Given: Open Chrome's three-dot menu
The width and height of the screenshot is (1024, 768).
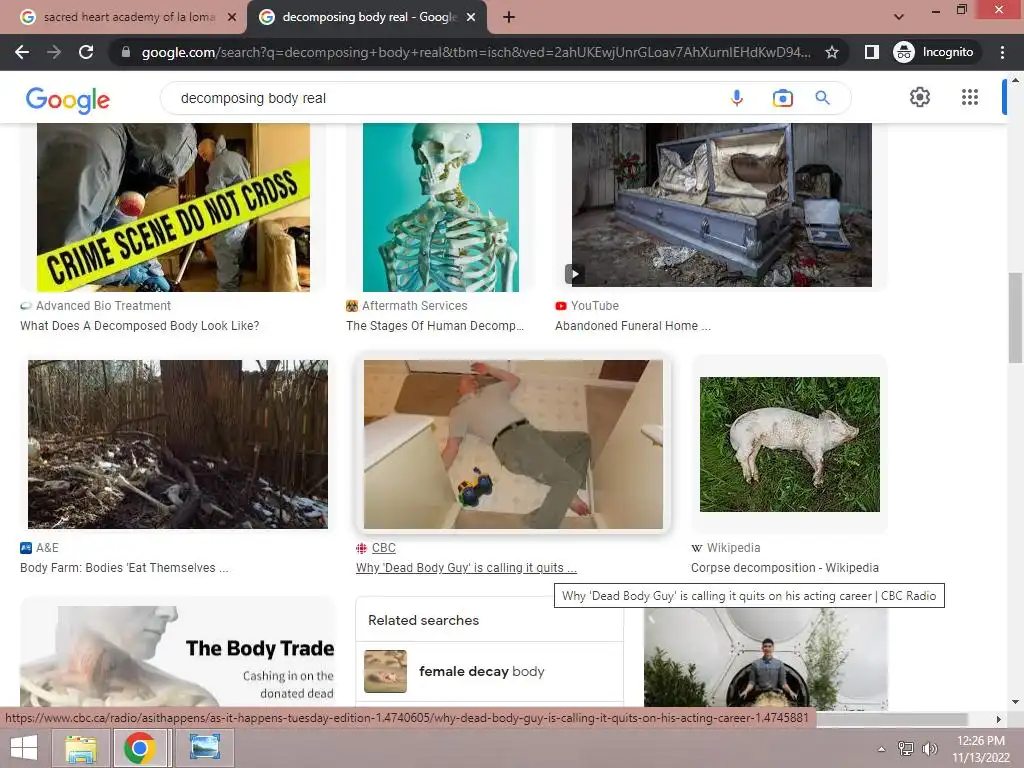Looking at the screenshot, I should [1002, 52].
